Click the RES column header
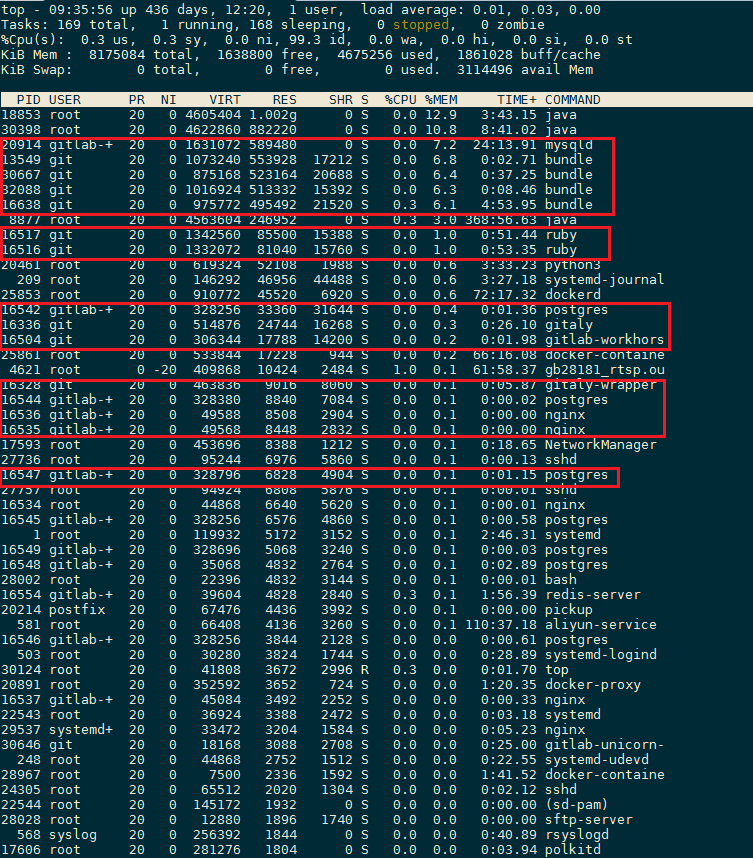The image size is (753, 858). tap(285, 100)
